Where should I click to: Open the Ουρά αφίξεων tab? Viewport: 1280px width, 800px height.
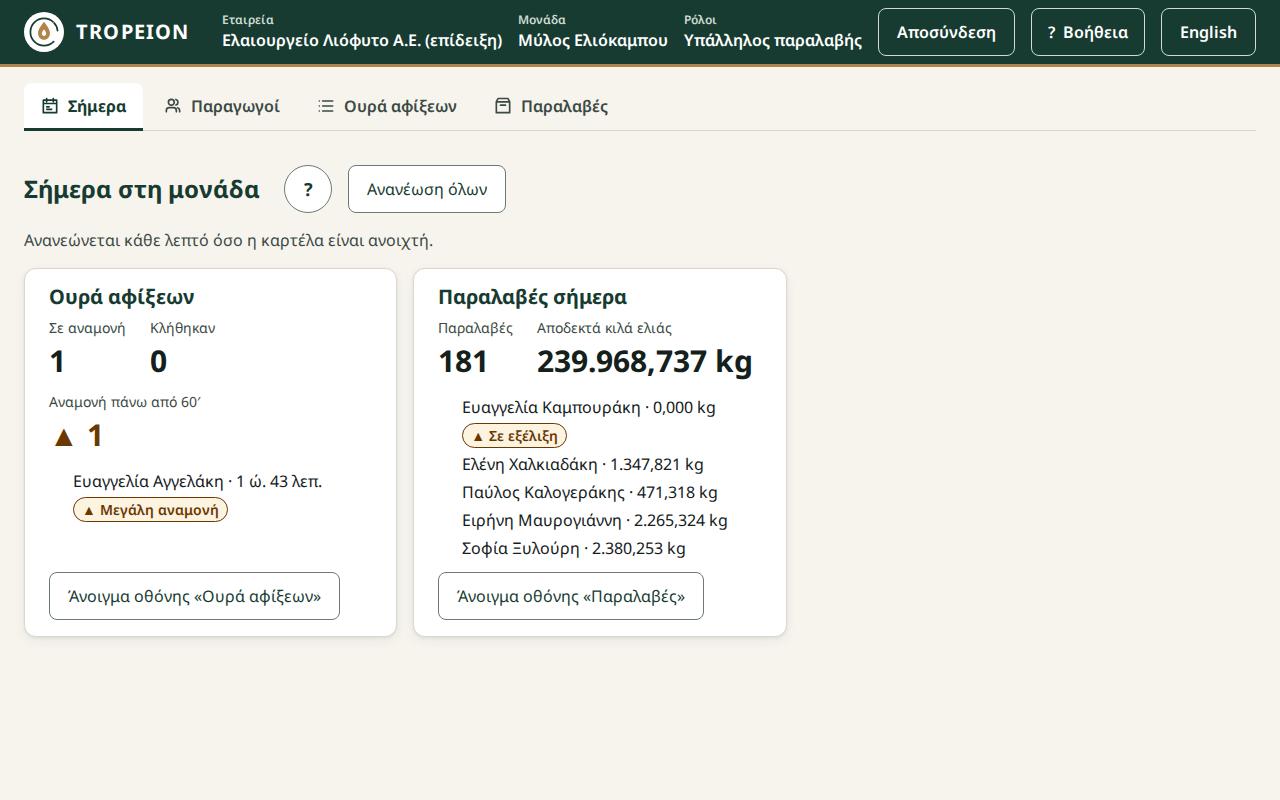pos(387,106)
